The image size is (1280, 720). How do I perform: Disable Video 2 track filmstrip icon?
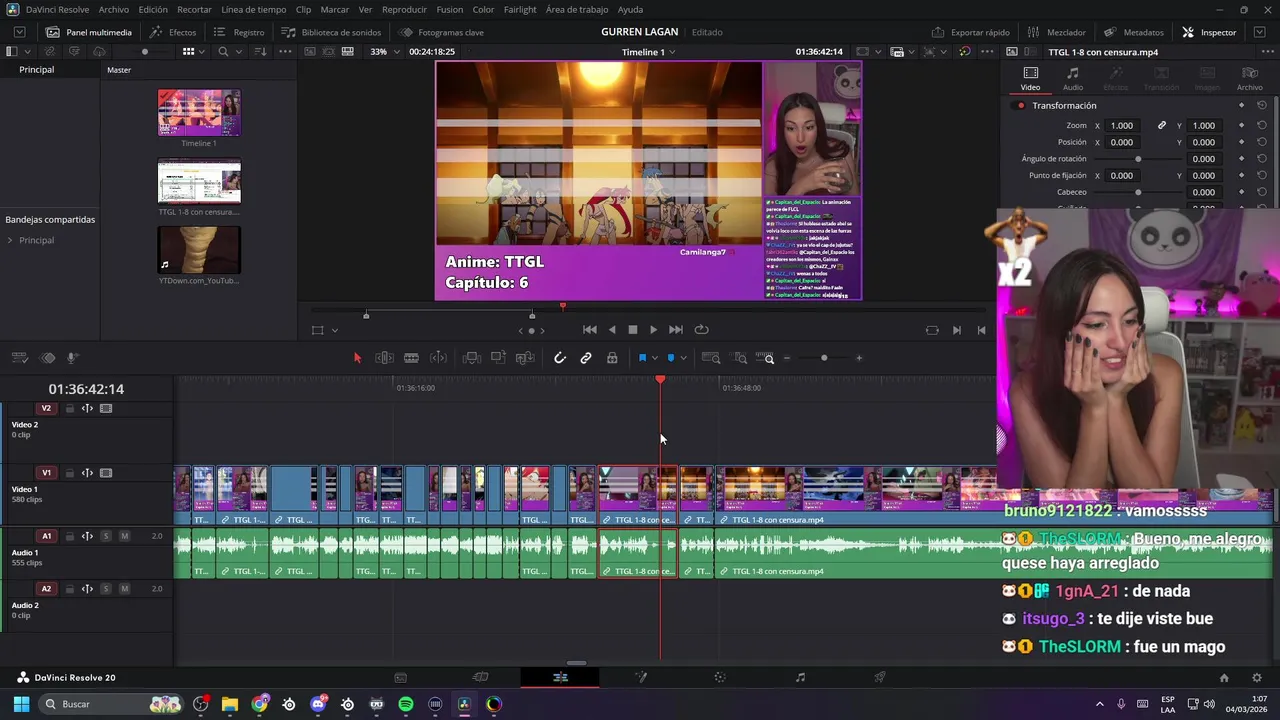pos(106,408)
